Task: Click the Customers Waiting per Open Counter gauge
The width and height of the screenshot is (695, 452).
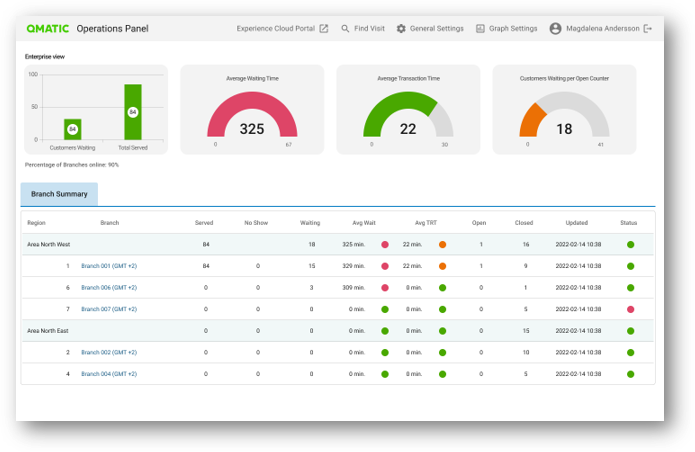Action: (x=564, y=114)
